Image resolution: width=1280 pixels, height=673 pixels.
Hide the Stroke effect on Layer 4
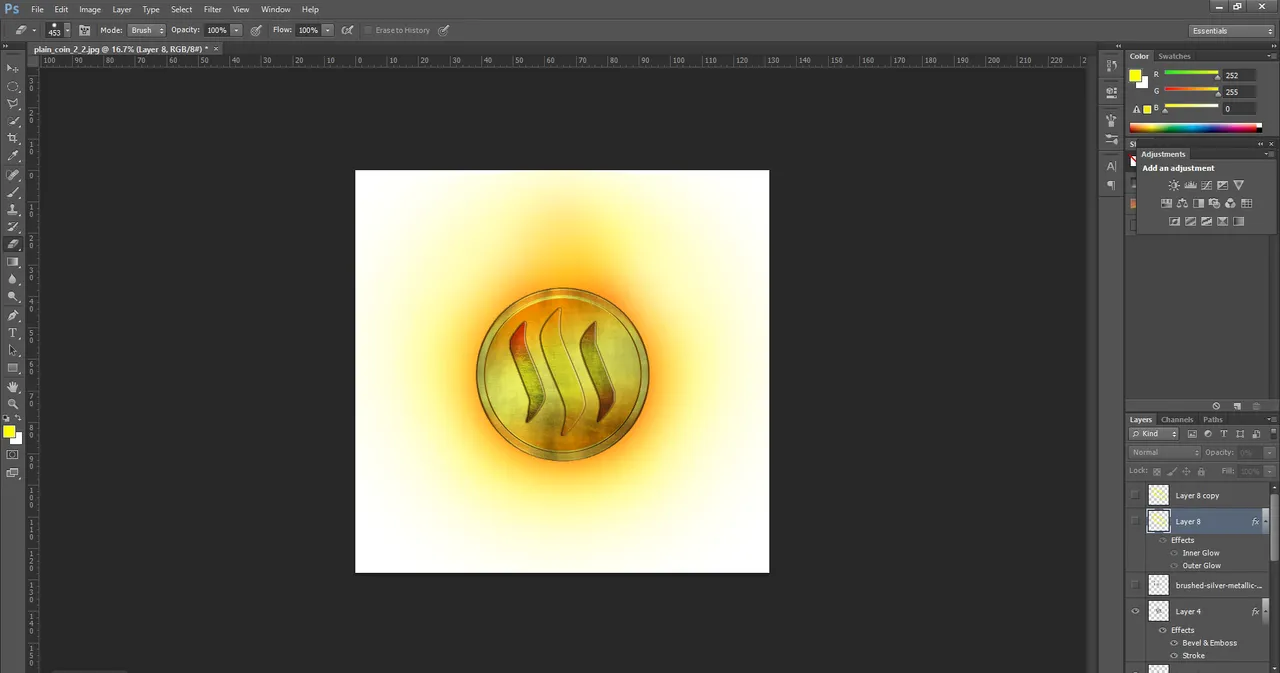tap(1174, 656)
